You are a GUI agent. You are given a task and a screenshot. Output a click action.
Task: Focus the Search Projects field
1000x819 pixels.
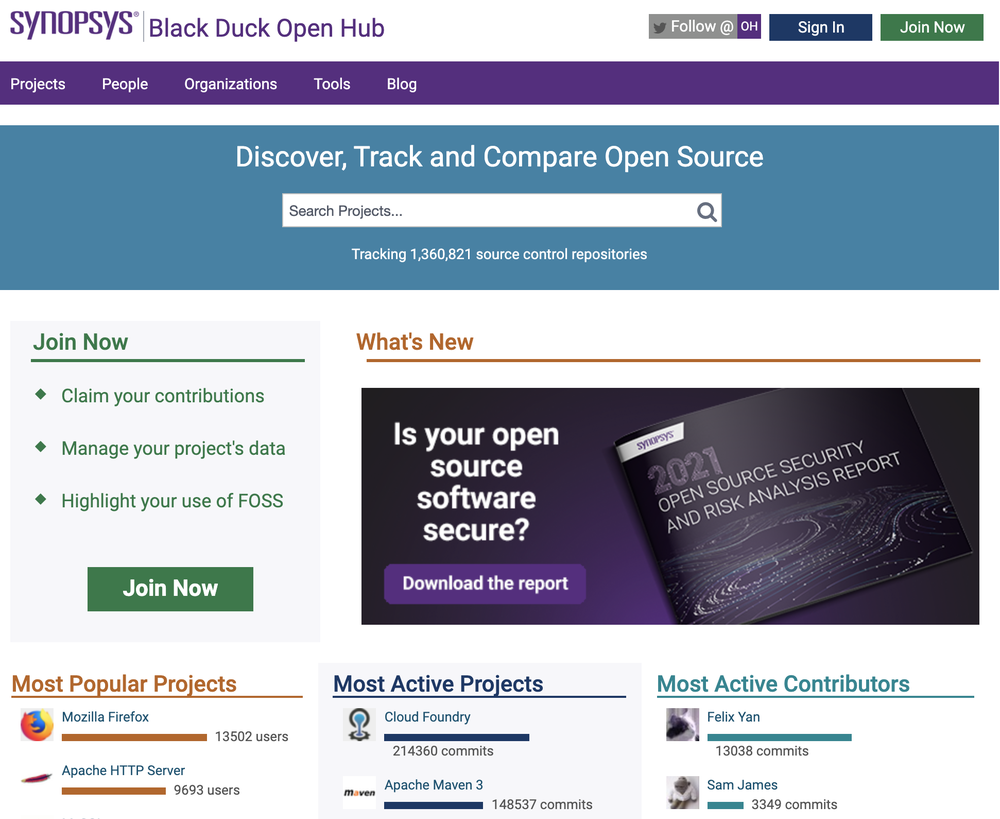click(502, 210)
